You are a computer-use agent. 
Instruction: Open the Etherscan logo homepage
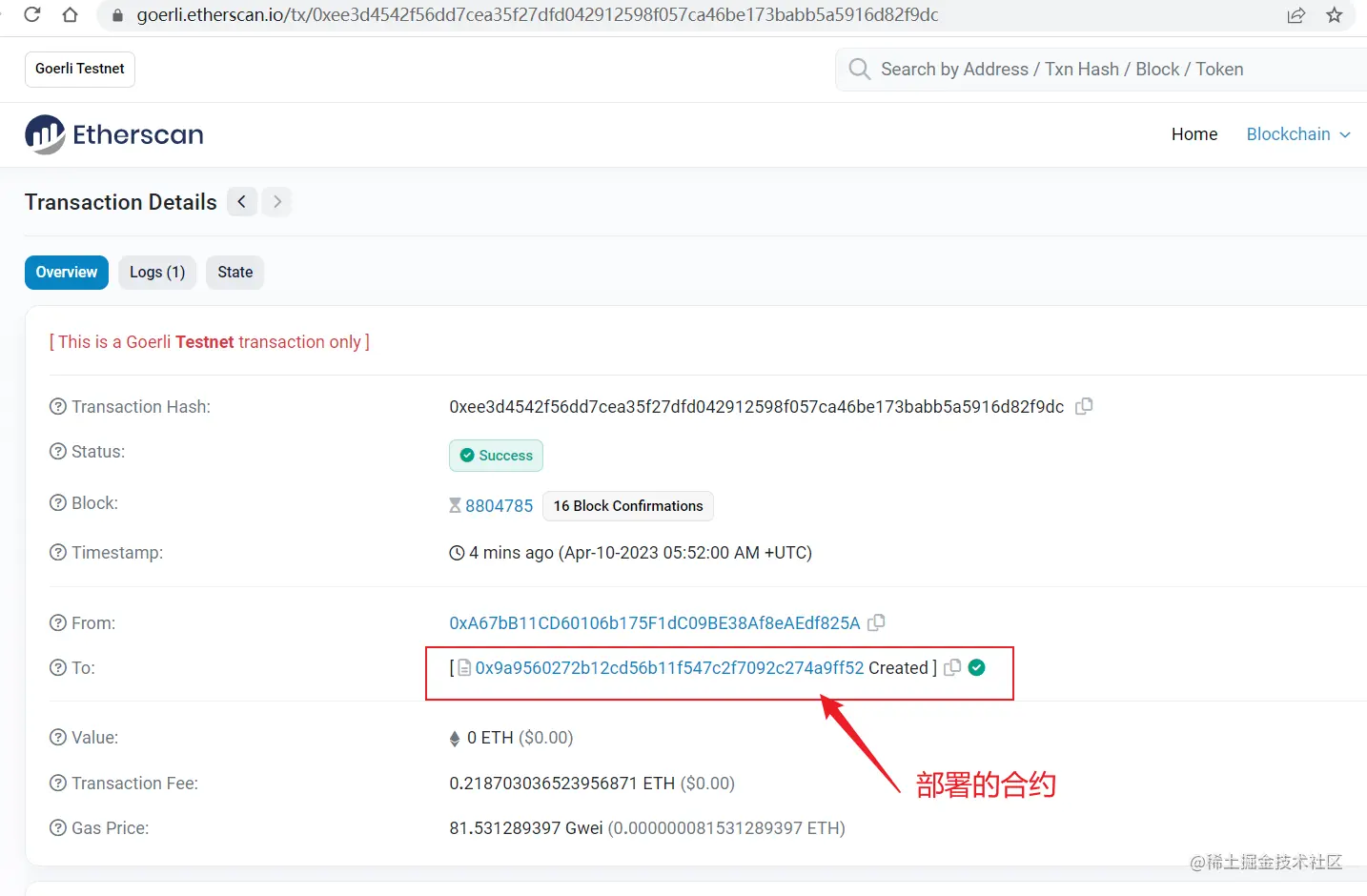tap(114, 134)
